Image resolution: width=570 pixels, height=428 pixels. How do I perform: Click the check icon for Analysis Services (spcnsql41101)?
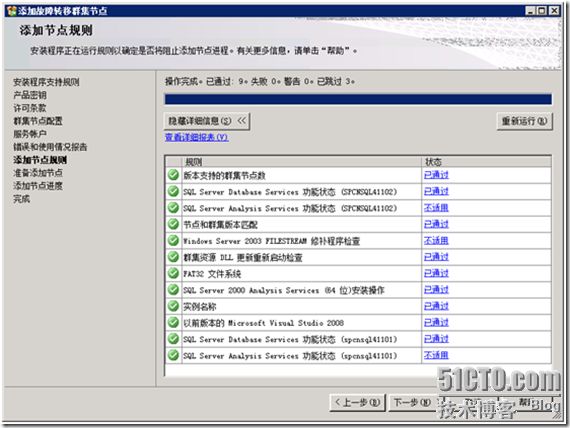pos(173,355)
